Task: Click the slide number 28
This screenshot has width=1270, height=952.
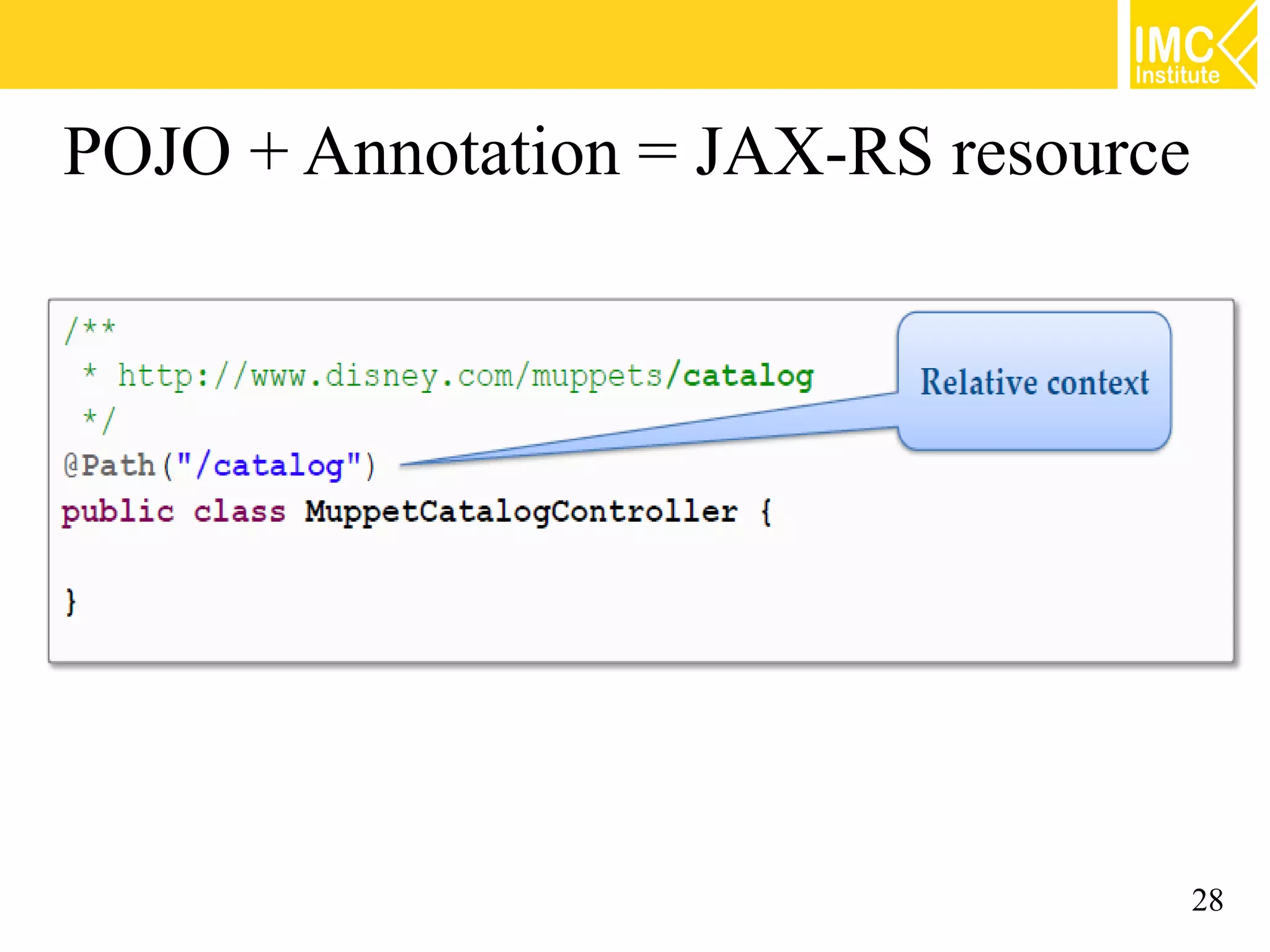Action: [1207, 900]
